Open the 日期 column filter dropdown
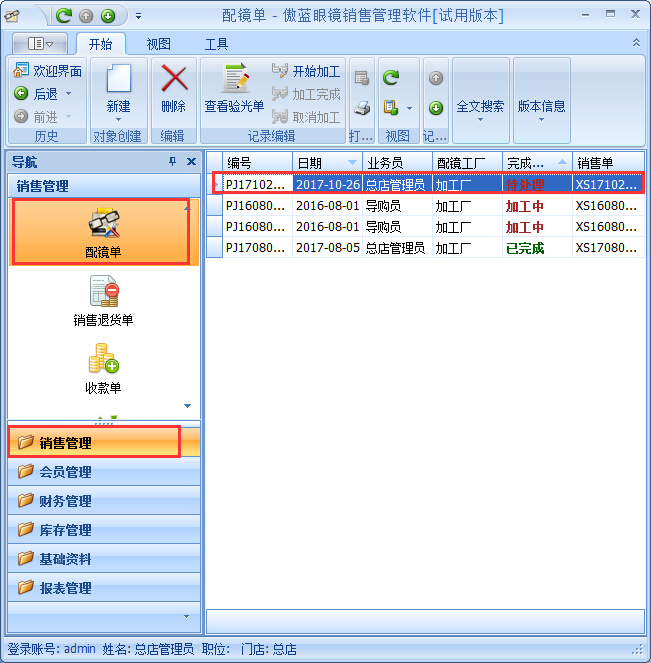The height and width of the screenshot is (663, 651). (x=352, y=162)
